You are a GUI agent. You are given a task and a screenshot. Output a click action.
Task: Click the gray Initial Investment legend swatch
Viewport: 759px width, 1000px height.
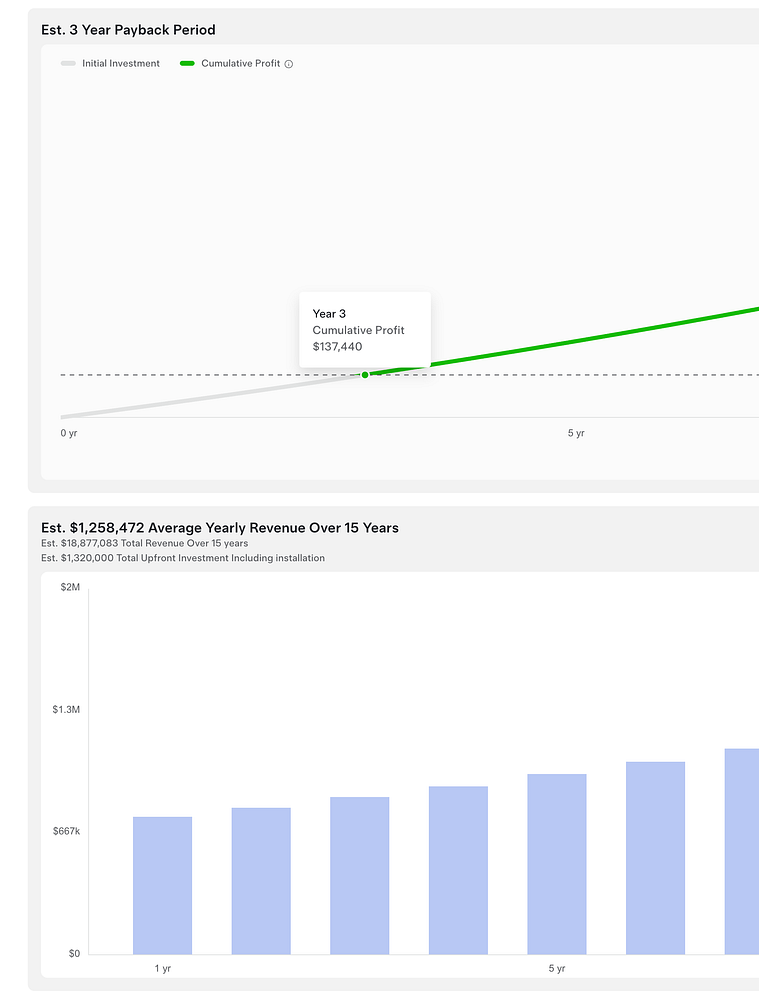coord(68,64)
